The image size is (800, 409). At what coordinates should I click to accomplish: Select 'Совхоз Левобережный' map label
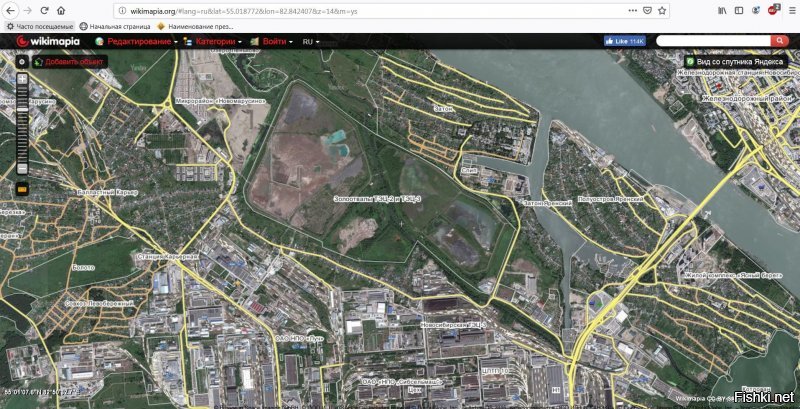(99, 303)
